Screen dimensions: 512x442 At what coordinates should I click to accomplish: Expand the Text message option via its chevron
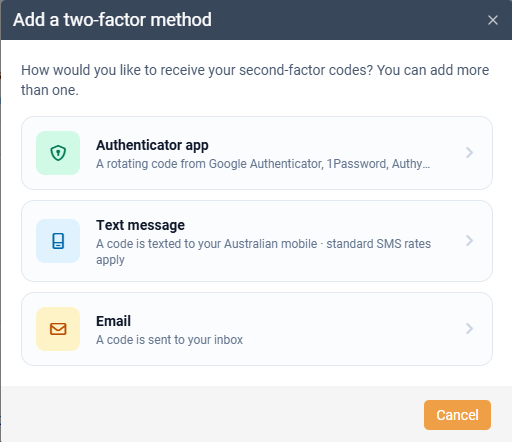coord(469,241)
